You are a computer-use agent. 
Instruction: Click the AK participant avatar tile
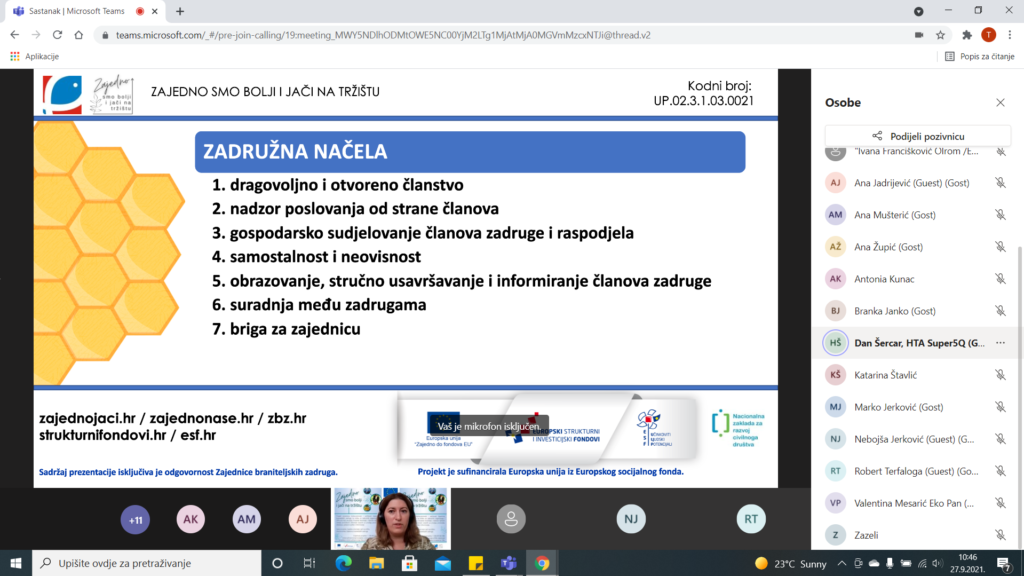[190, 518]
